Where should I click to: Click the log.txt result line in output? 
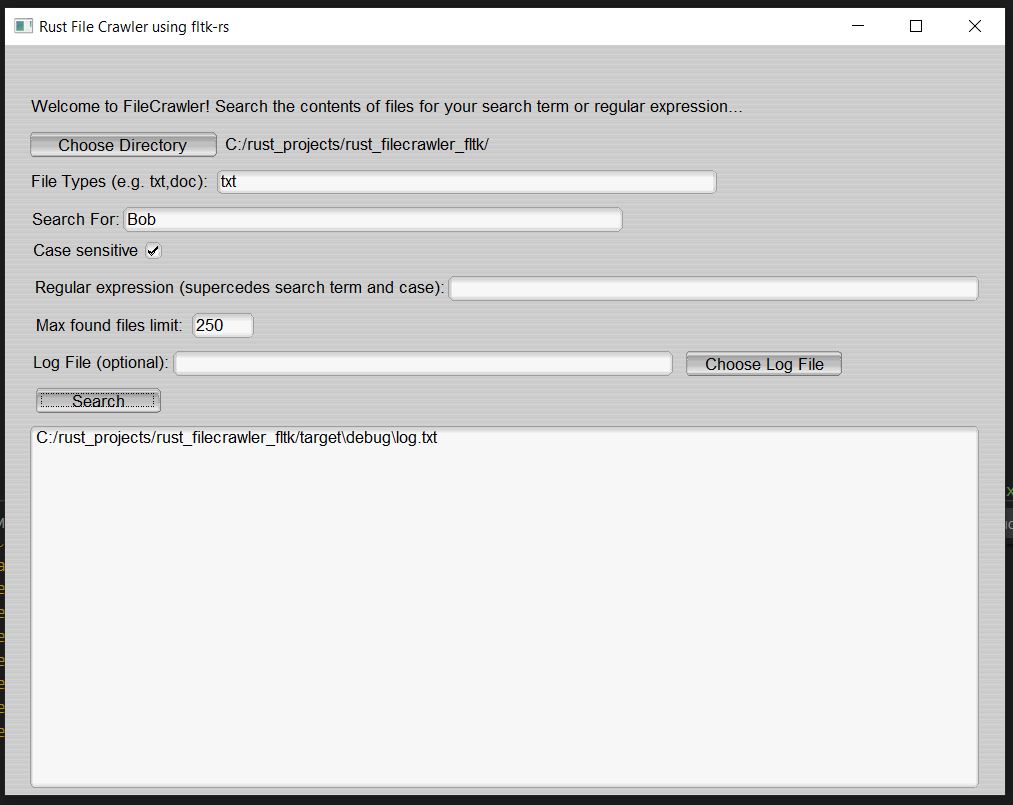[x=236, y=438]
